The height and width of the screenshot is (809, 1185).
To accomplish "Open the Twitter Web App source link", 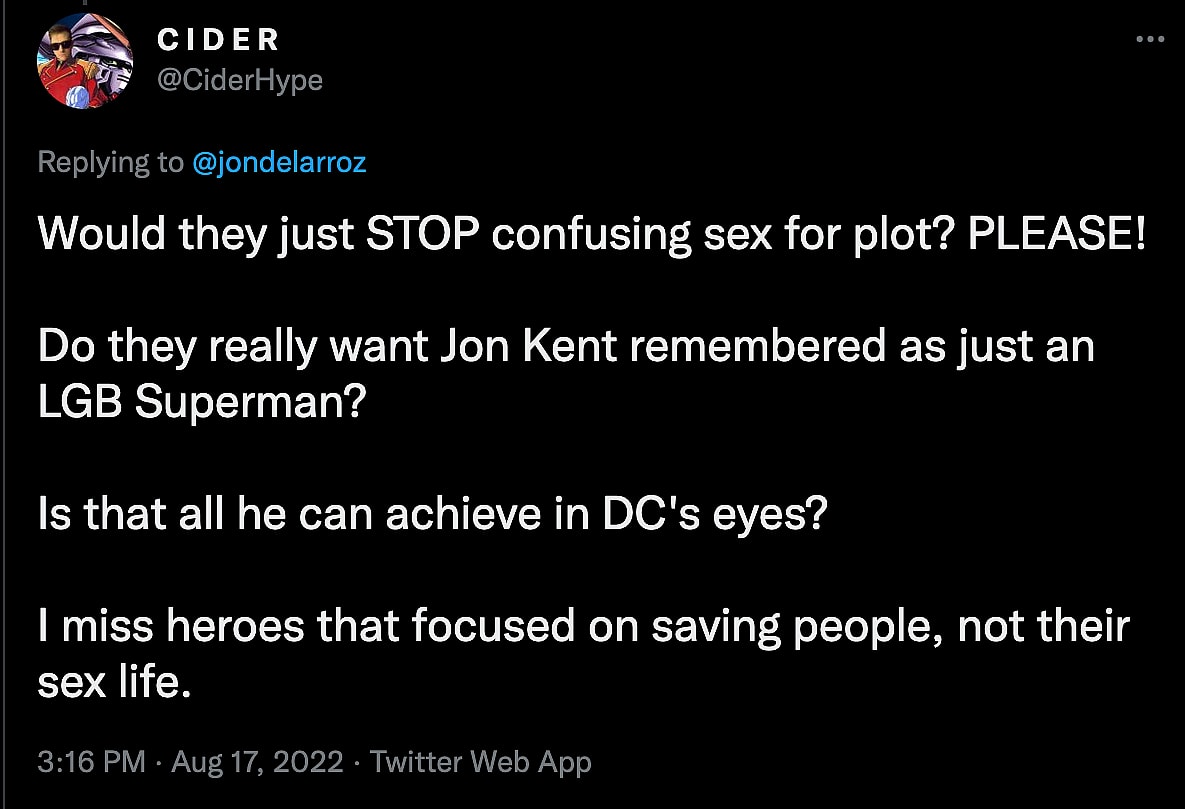I will (481, 762).
